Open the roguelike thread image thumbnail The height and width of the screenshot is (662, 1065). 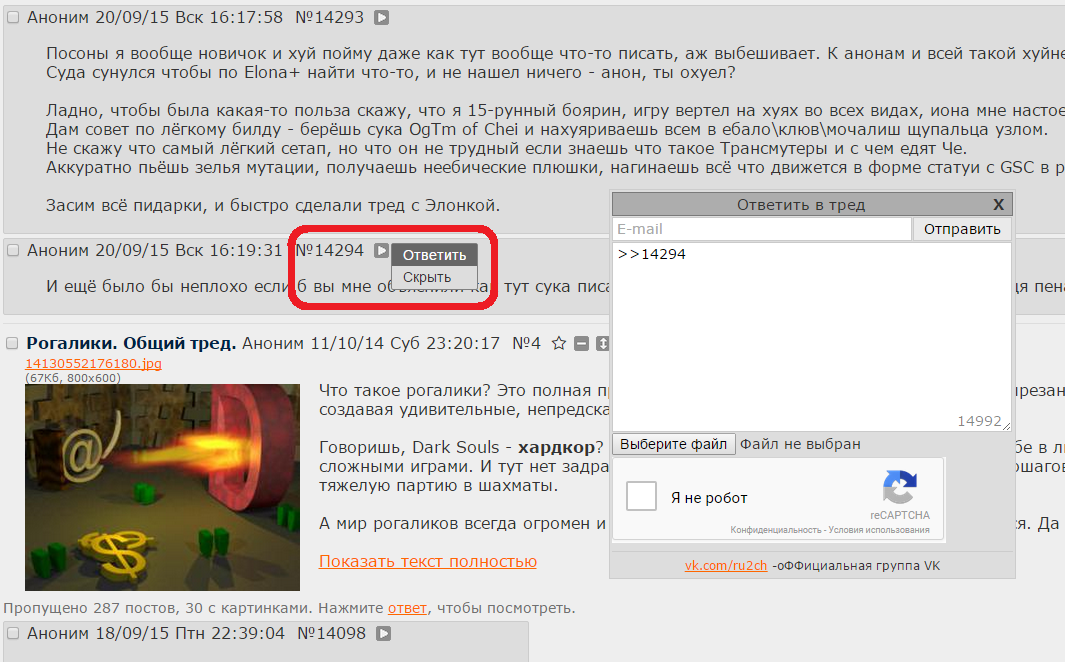coord(162,488)
